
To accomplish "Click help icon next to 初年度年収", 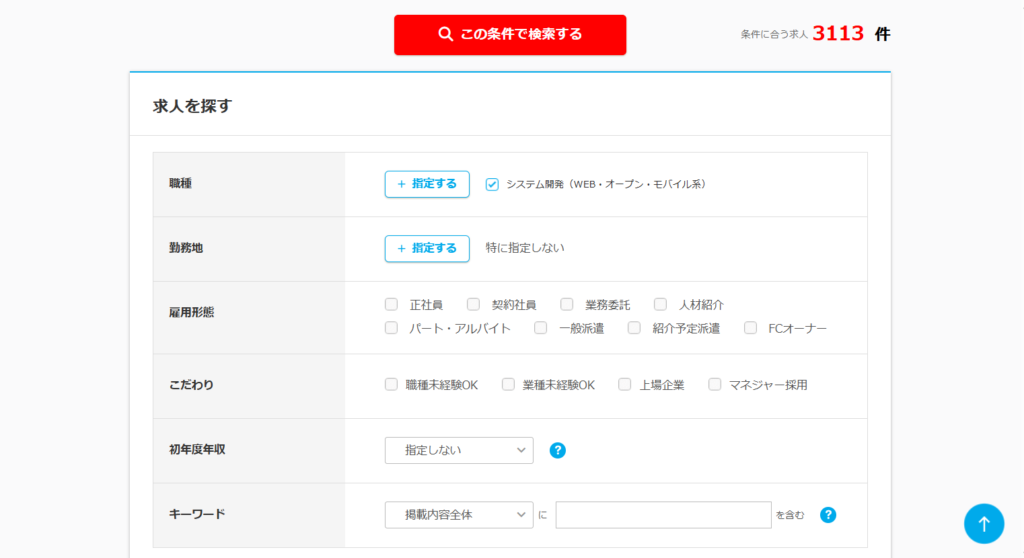I will coord(558,450).
